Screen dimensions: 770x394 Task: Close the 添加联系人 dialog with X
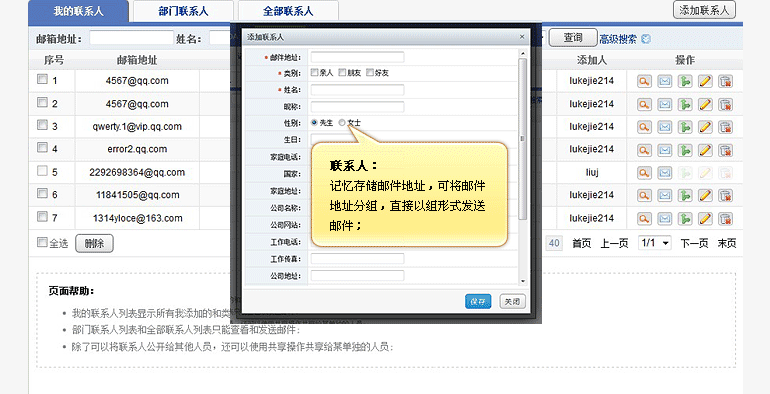[x=522, y=36]
